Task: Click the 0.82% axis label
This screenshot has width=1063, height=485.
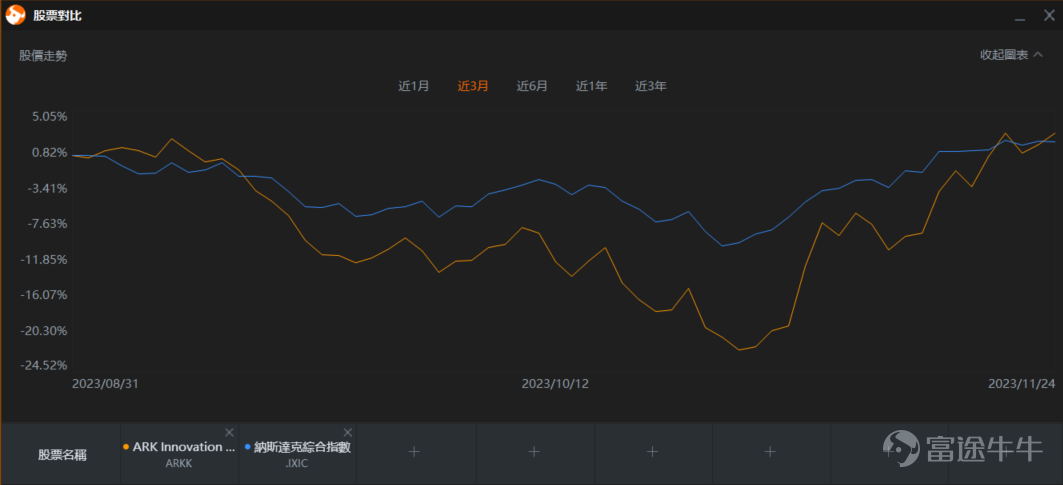Action: (x=49, y=152)
